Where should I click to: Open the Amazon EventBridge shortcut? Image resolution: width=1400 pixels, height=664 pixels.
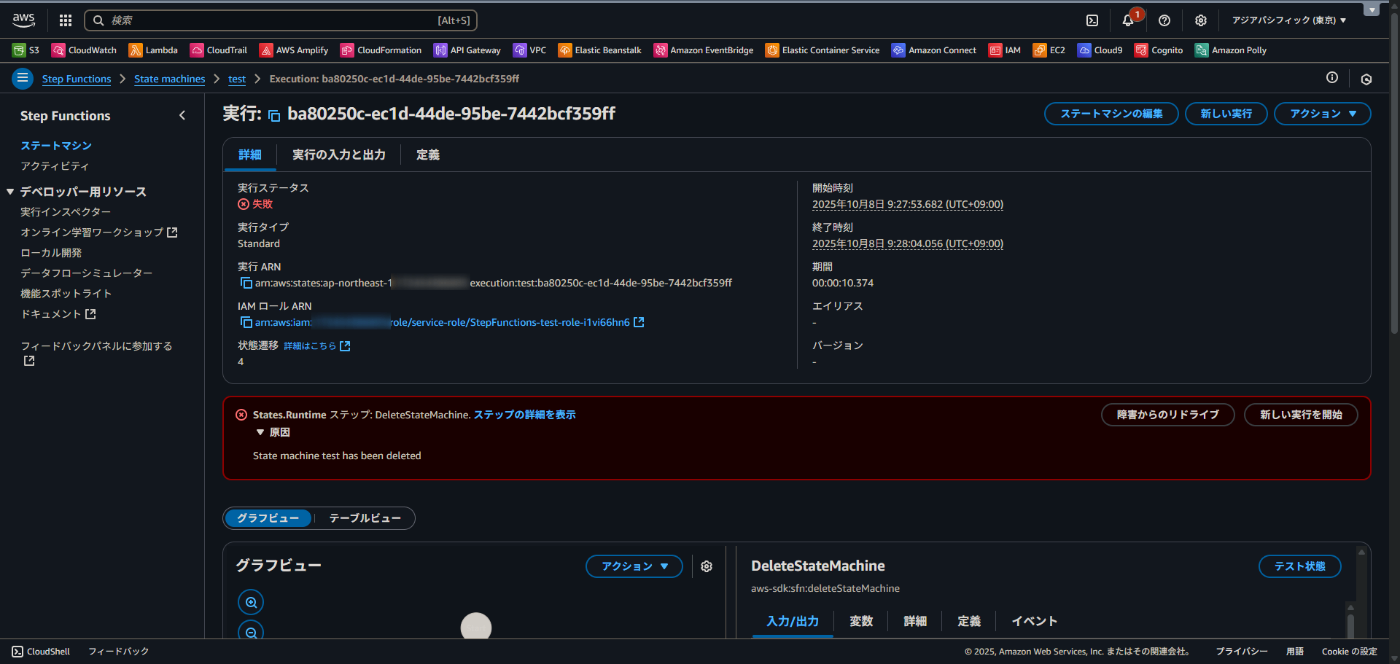(704, 50)
